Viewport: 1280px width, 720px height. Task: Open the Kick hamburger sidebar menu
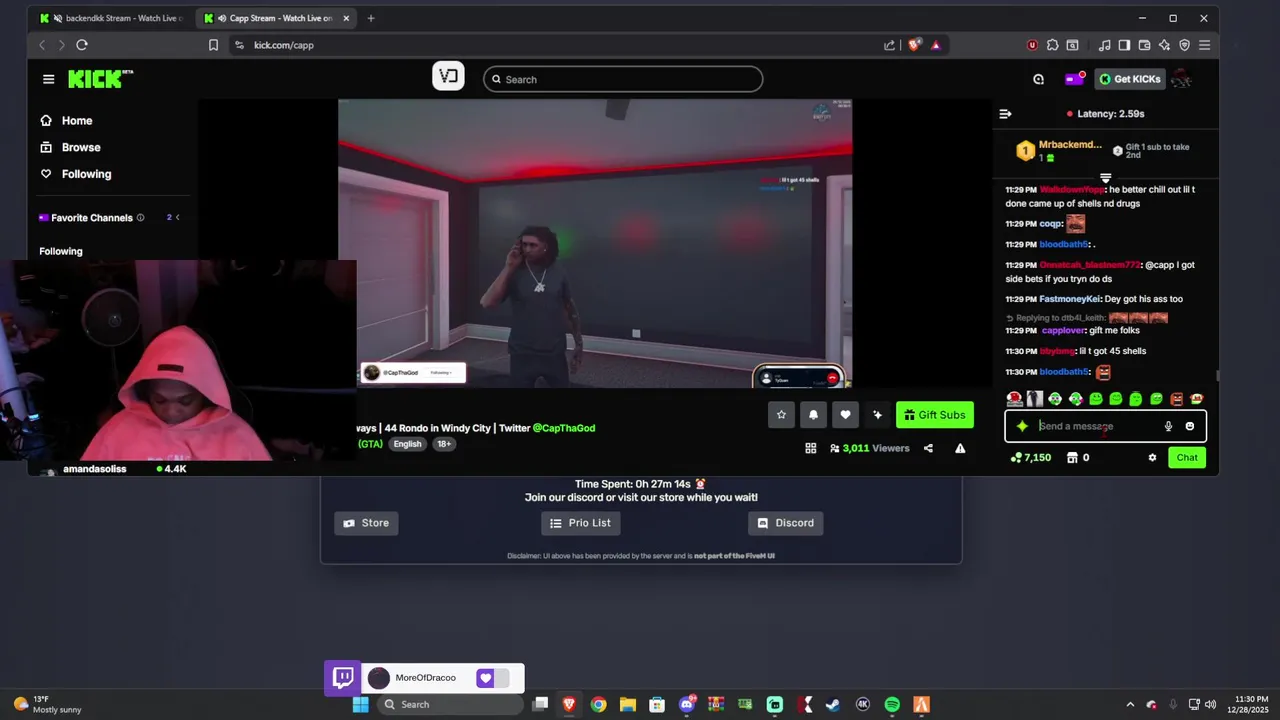(x=48, y=79)
